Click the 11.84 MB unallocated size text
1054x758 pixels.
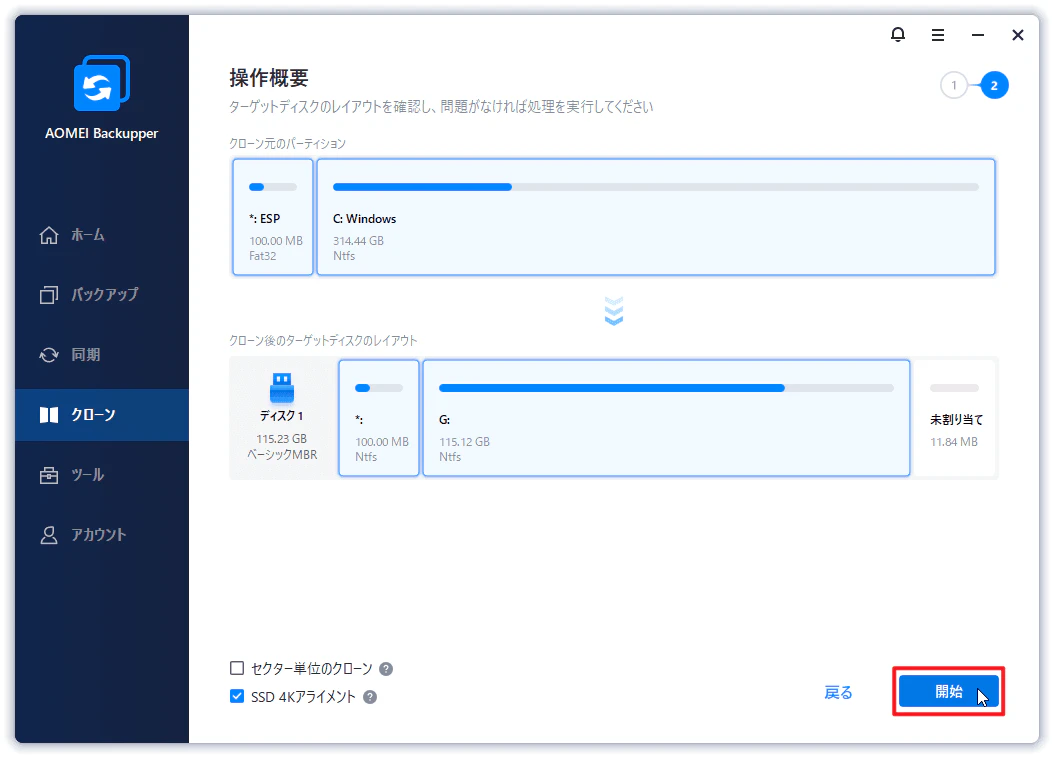pyautogui.click(x=954, y=441)
